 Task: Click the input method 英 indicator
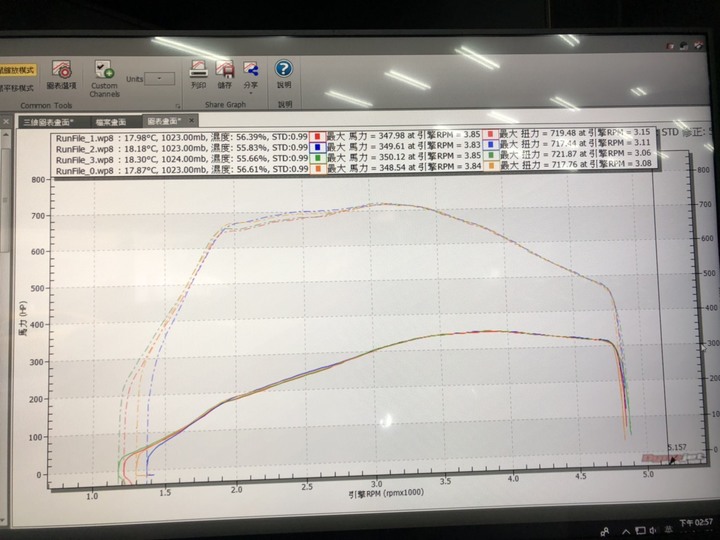(x=668, y=530)
